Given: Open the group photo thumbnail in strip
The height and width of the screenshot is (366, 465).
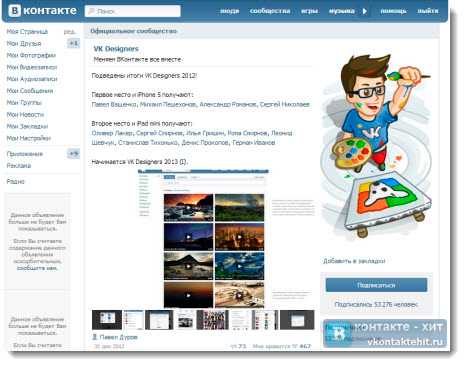Looking at the screenshot, I should pyautogui.click(x=213, y=320).
